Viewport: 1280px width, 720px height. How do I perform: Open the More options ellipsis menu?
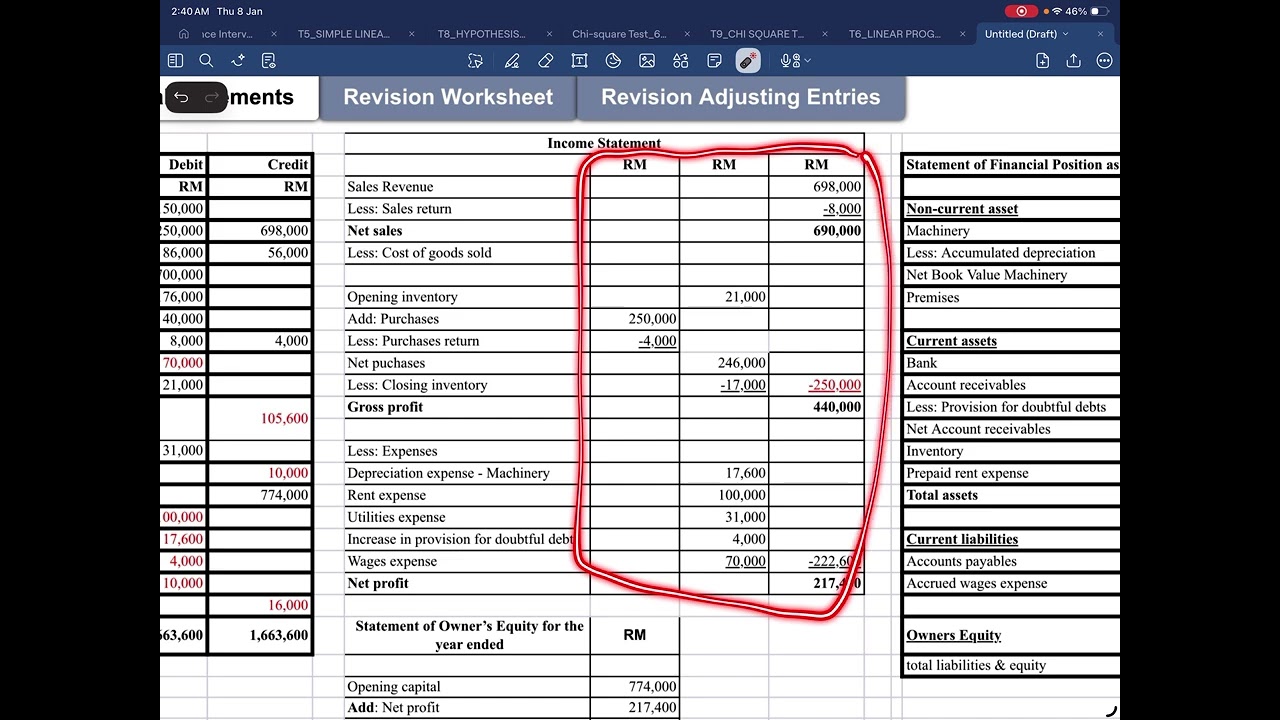tap(1104, 61)
